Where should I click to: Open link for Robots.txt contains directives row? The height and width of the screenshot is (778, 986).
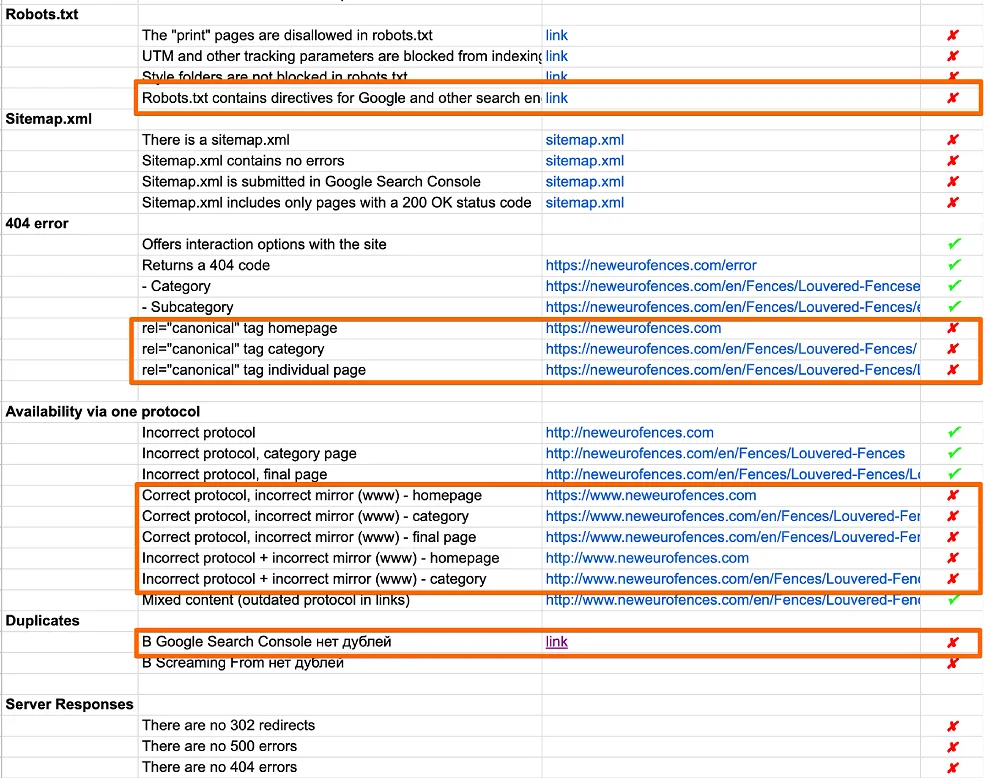coord(556,98)
